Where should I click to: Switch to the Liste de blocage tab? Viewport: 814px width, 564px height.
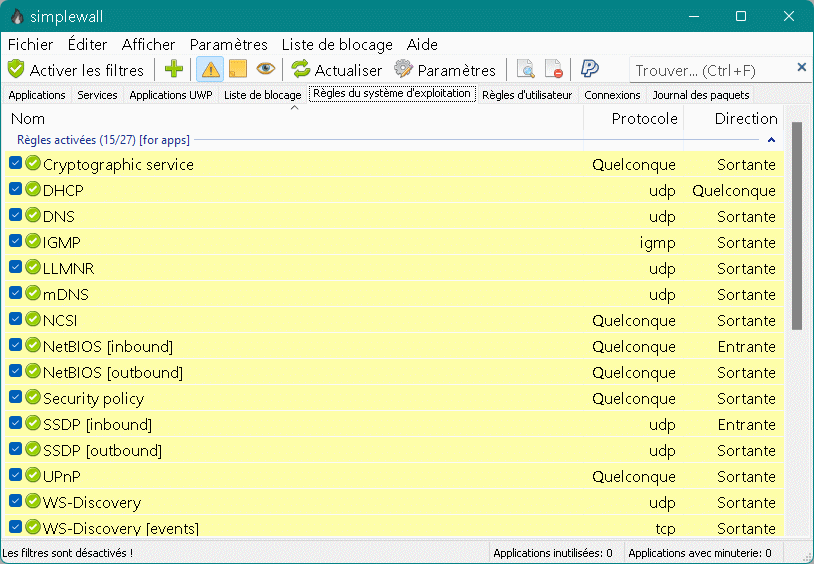pyautogui.click(x=263, y=95)
